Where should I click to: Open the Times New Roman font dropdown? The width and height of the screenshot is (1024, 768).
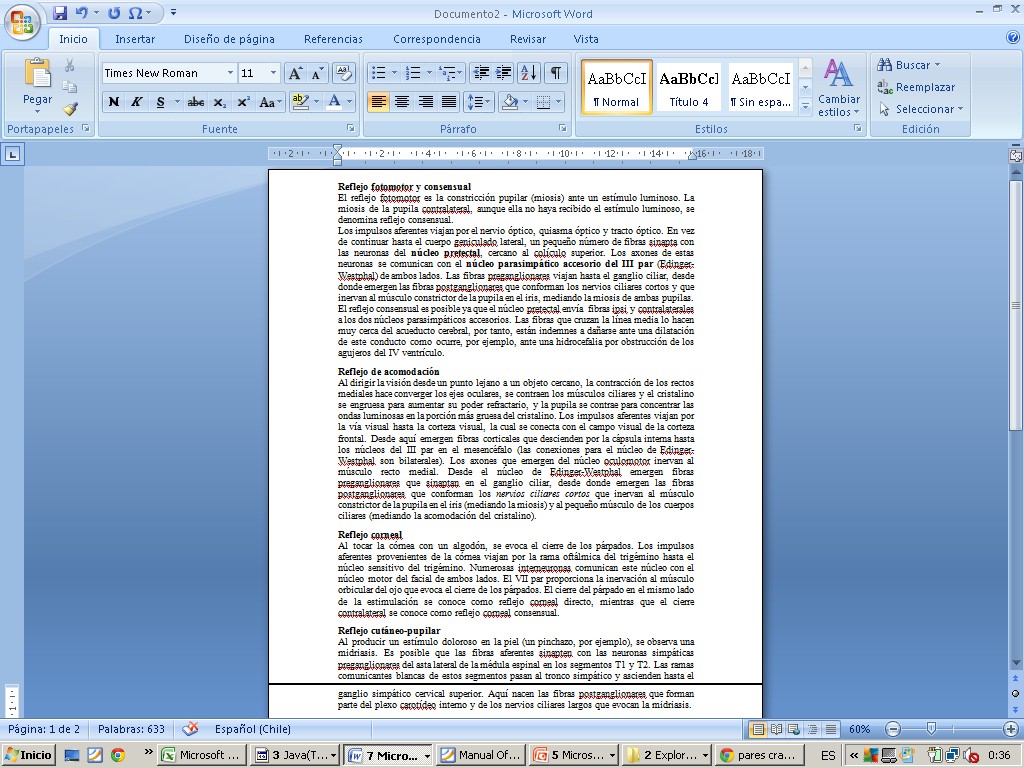pyautogui.click(x=230, y=73)
